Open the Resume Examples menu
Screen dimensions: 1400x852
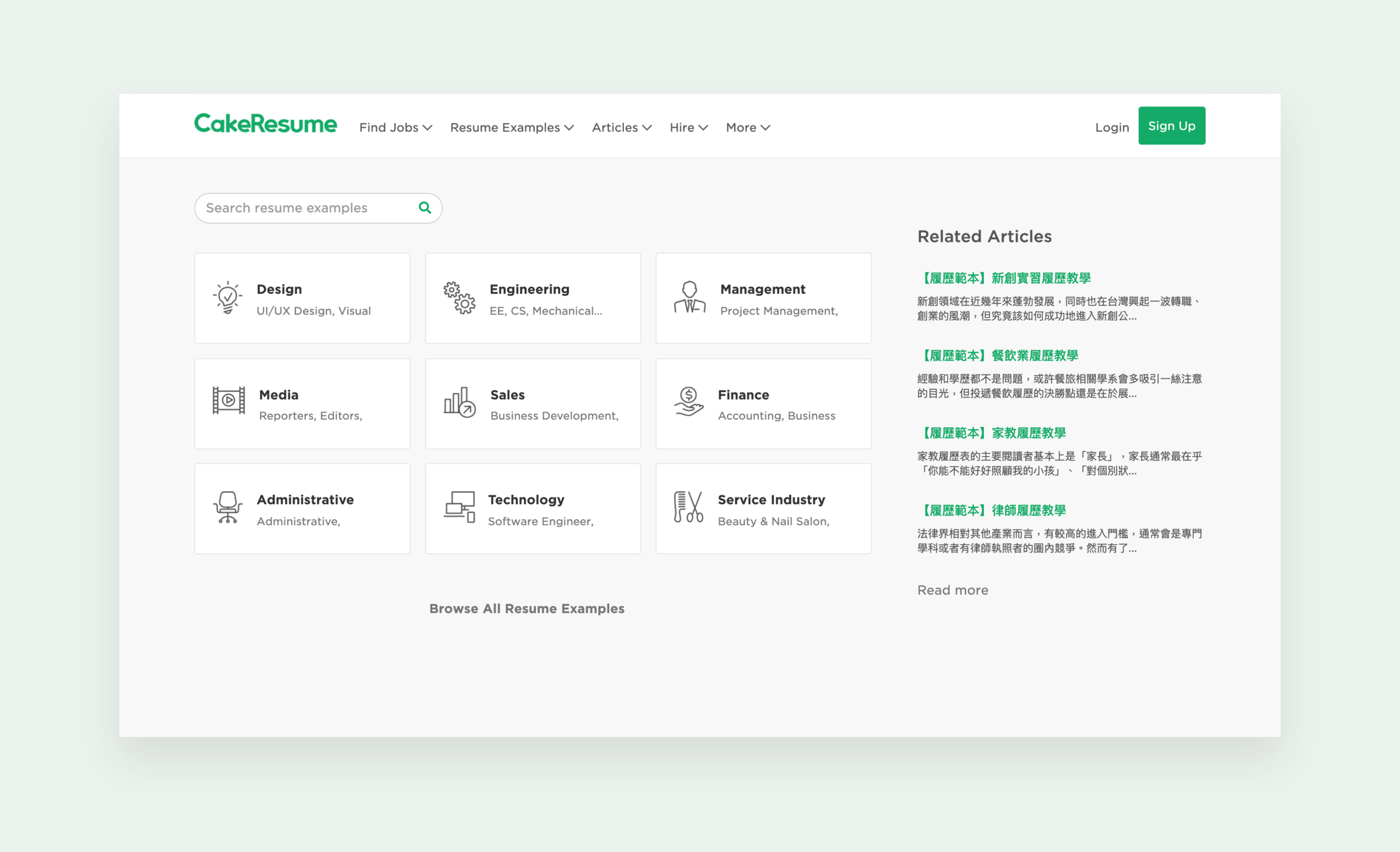point(505,127)
